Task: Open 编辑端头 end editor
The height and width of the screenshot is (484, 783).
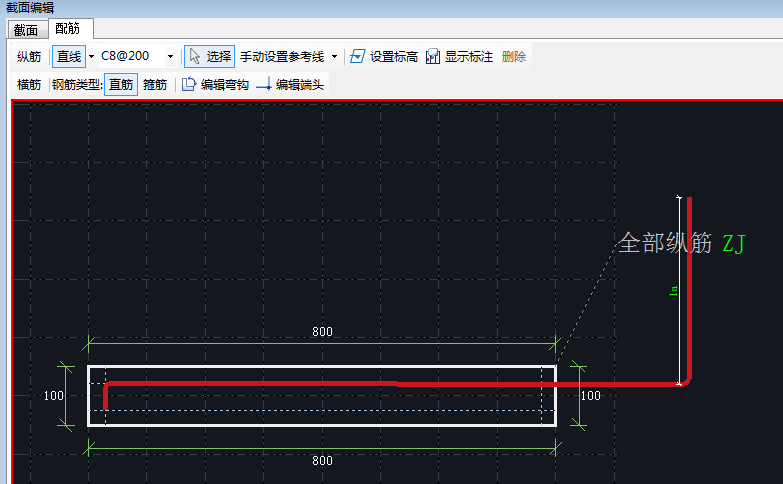Action: (290, 84)
